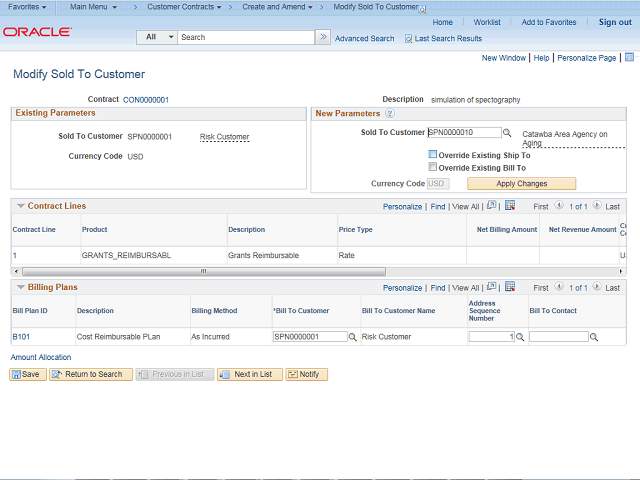Screen dimensions: 640x480
Task: Click contract line 1 link
Action: point(15,256)
